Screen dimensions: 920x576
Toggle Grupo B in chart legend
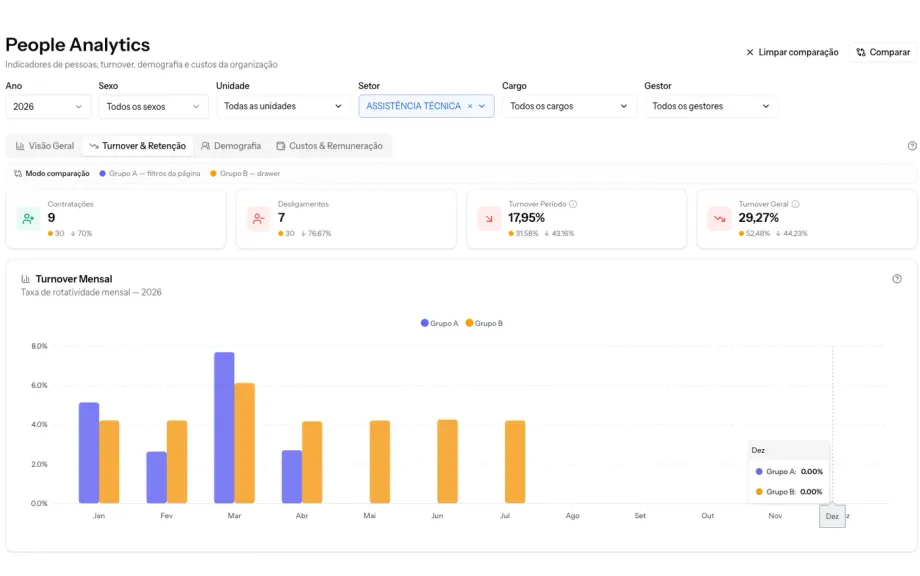(x=484, y=323)
